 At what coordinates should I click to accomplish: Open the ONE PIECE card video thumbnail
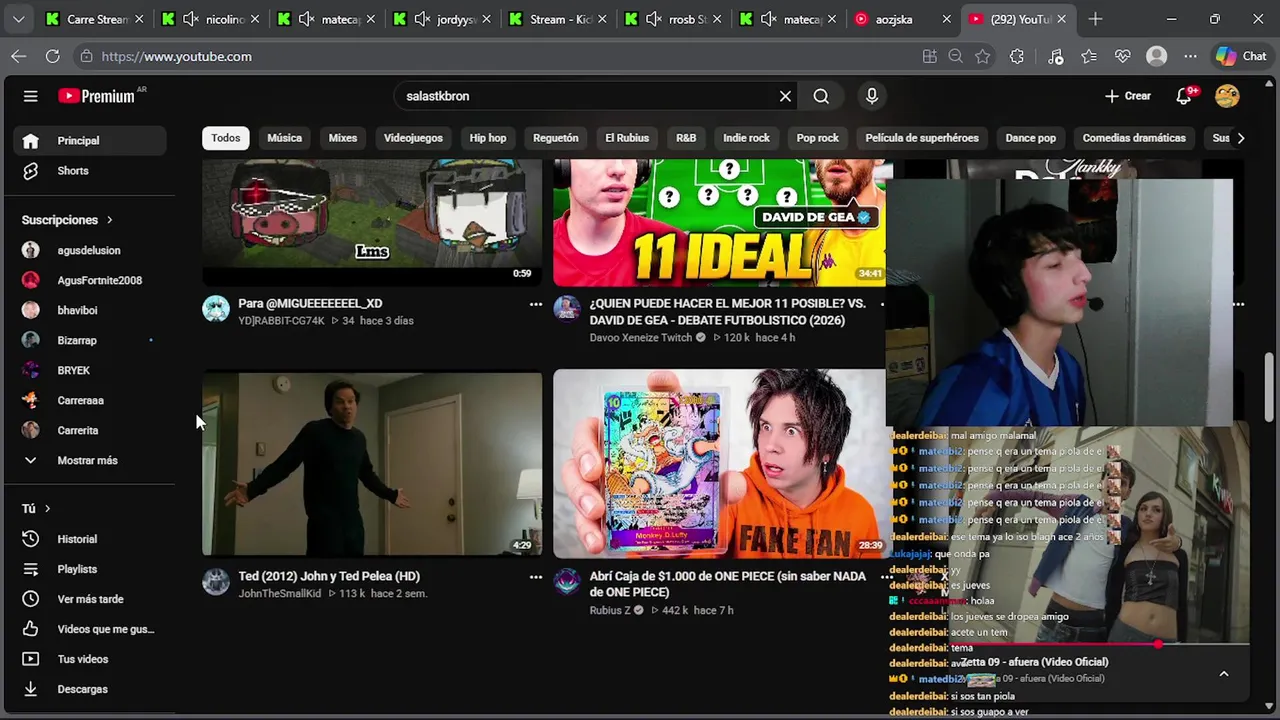coord(719,463)
